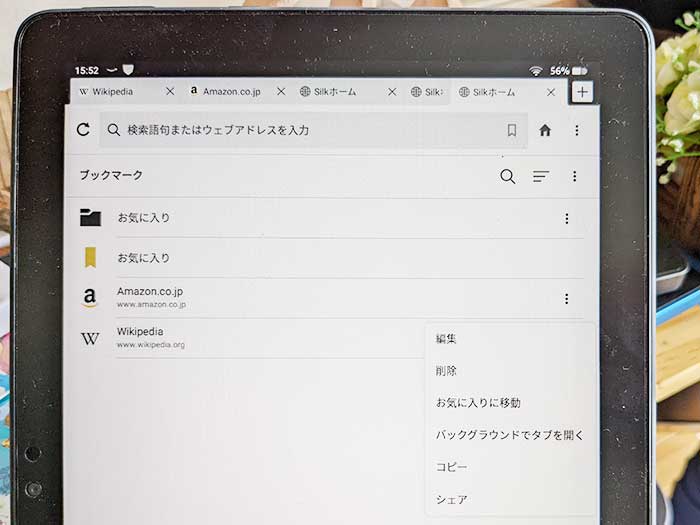The image size is (700, 525).
Task: Go to home with the house icon
Action: (x=545, y=130)
